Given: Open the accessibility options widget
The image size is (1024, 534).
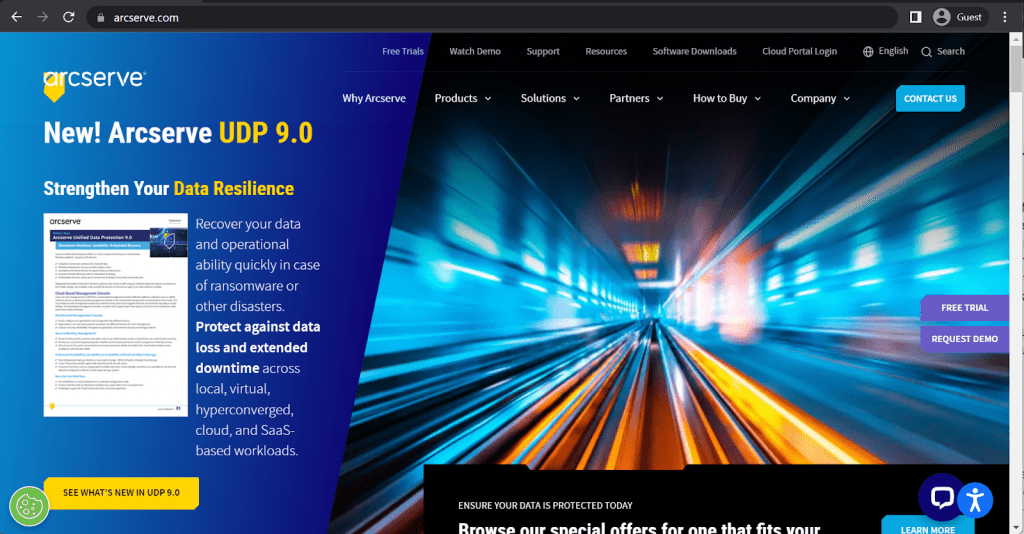Looking at the screenshot, I should point(976,499).
